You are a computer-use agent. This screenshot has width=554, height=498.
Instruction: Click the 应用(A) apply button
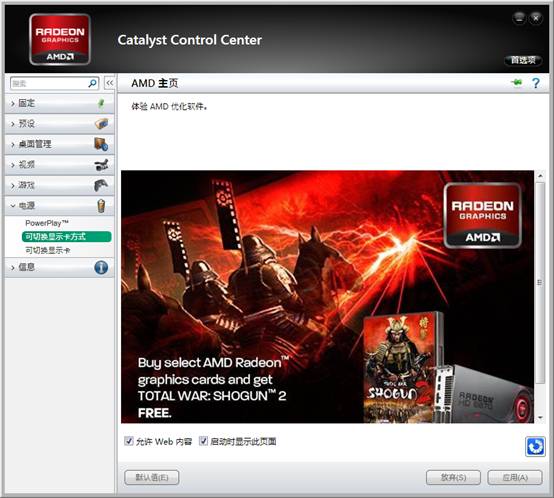(x=515, y=478)
